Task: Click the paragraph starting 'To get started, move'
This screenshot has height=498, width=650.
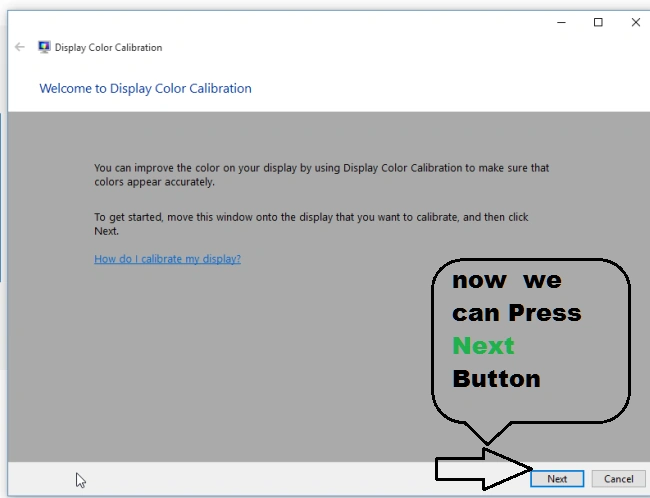Action: click(311, 224)
